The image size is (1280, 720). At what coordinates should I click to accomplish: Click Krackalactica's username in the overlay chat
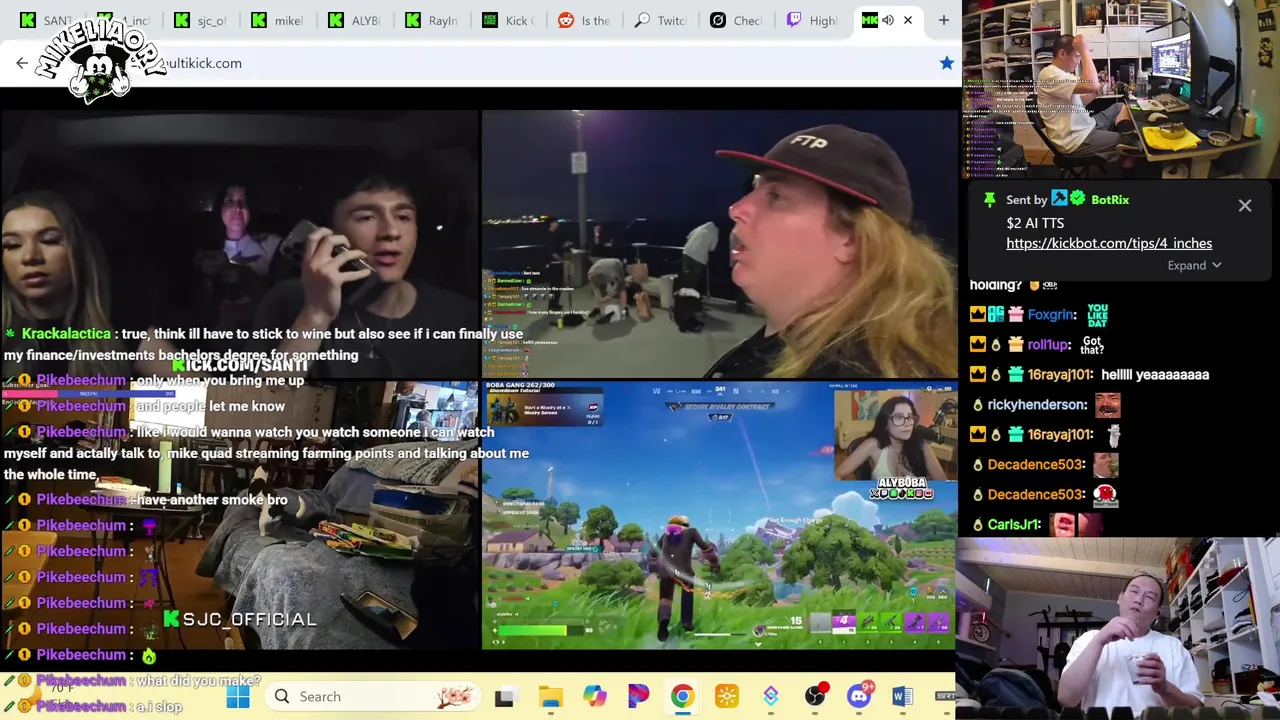click(66, 334)
